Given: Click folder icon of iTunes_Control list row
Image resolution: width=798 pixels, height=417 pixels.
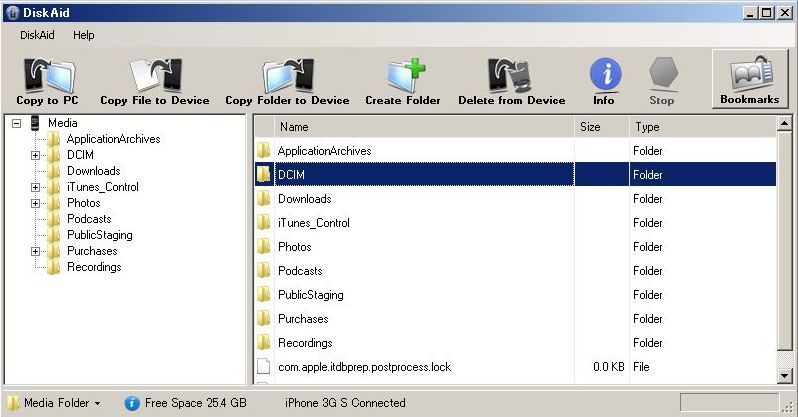Looking at the screenshot, I should tap(263, 223).
